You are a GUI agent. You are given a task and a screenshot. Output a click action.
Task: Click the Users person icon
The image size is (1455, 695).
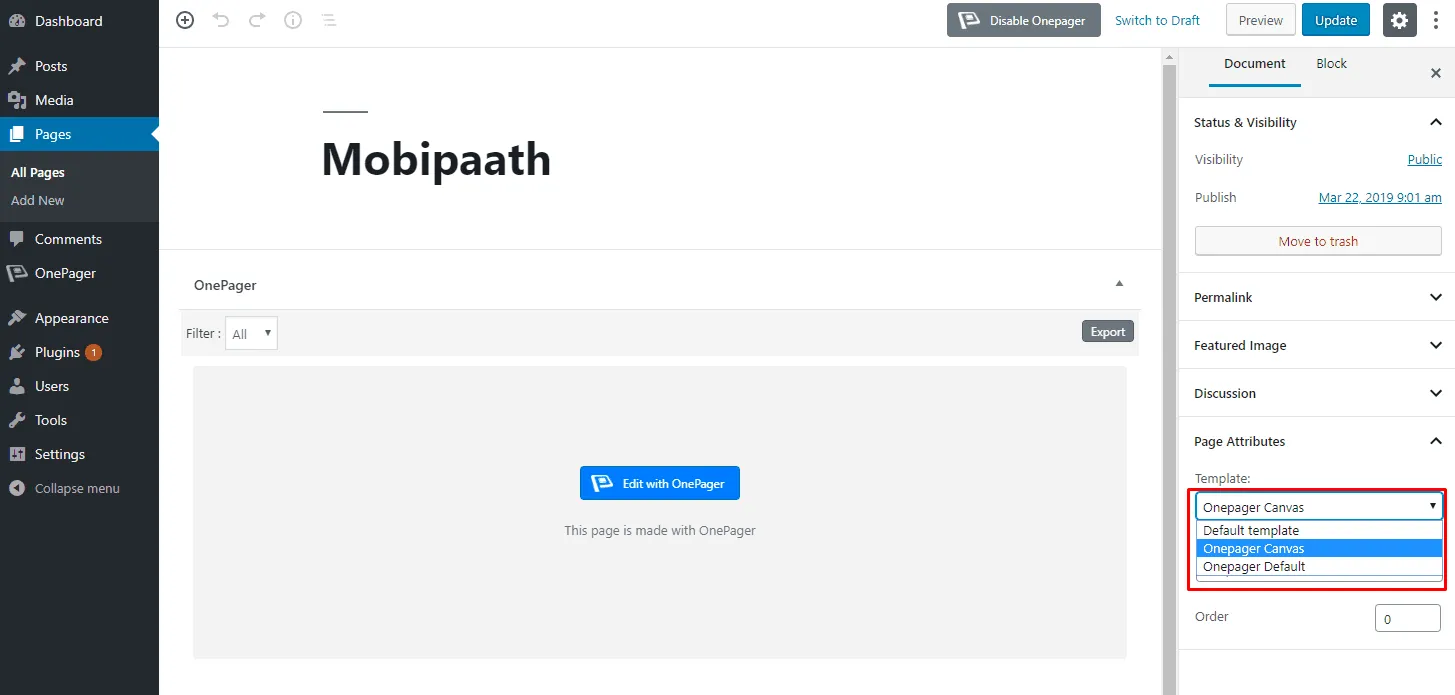coord(17,386)
